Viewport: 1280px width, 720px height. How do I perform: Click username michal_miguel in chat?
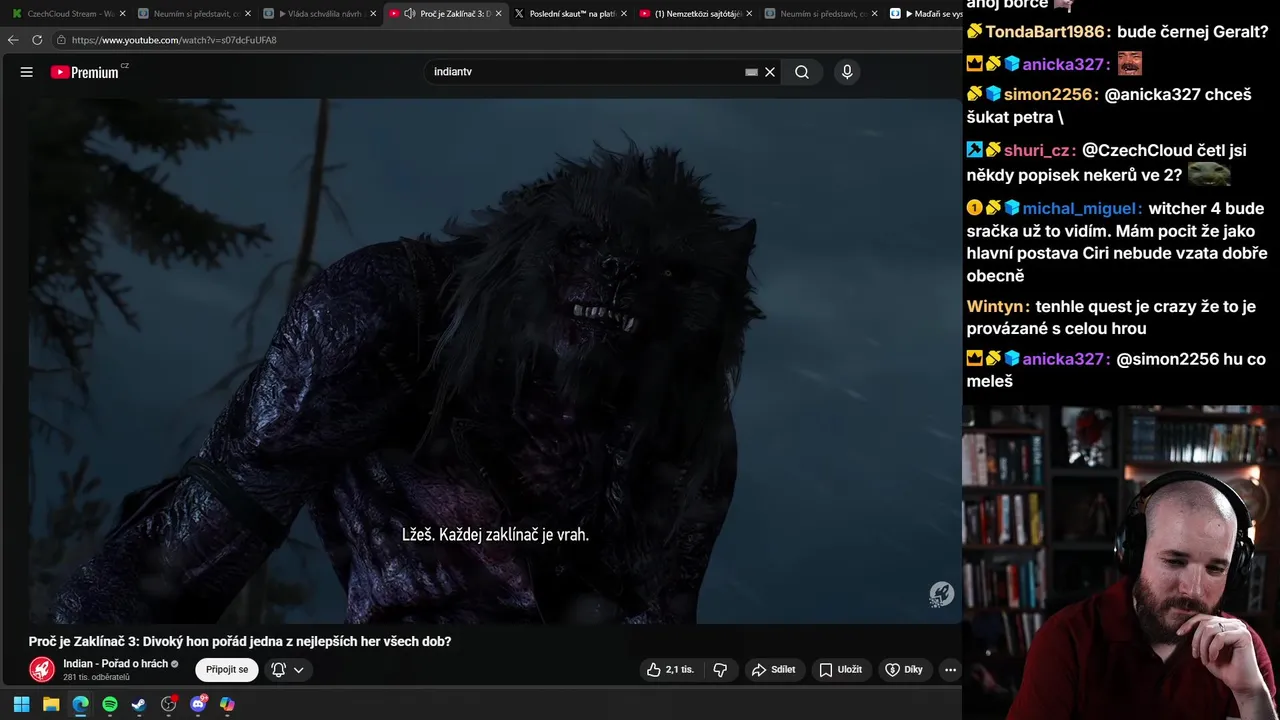(x=1082, y=209)
